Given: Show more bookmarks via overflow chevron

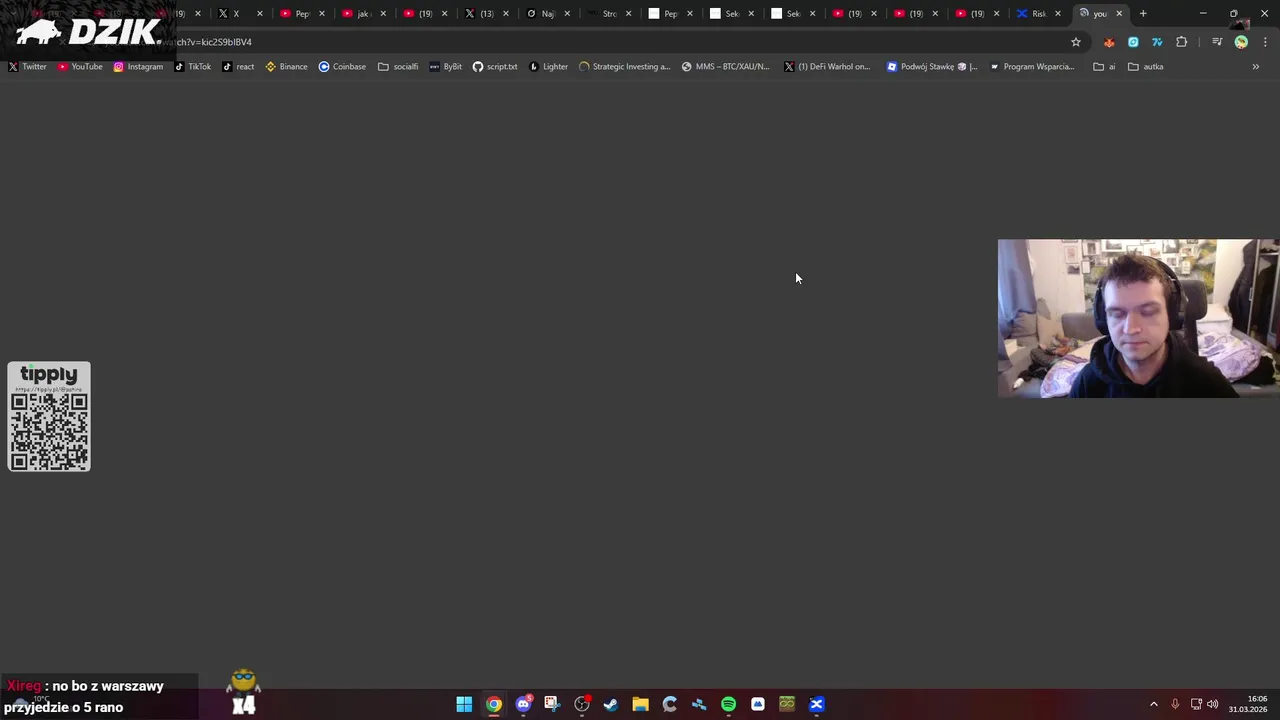Looking at the screenshot, I should (1256, 67).
